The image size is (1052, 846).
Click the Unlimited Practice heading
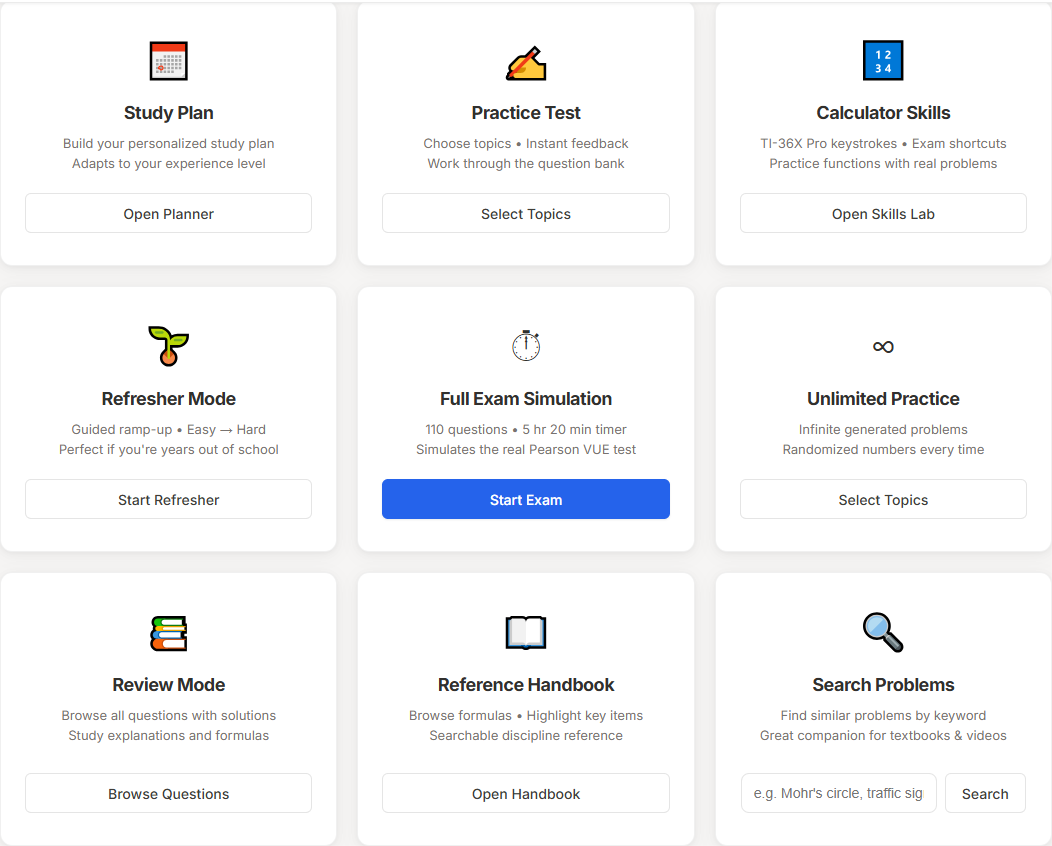(883, 399)
